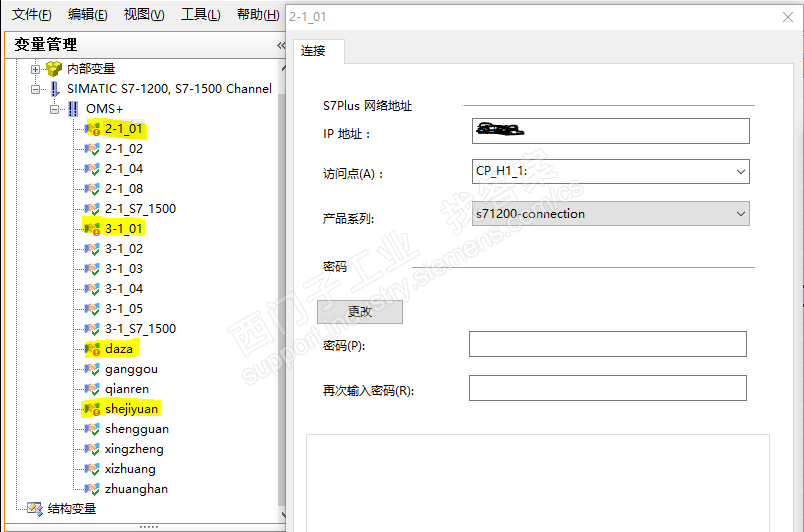The image size is (804, 532).
Task: Click the qianren connection icon
Action: [x=92, y=388]
